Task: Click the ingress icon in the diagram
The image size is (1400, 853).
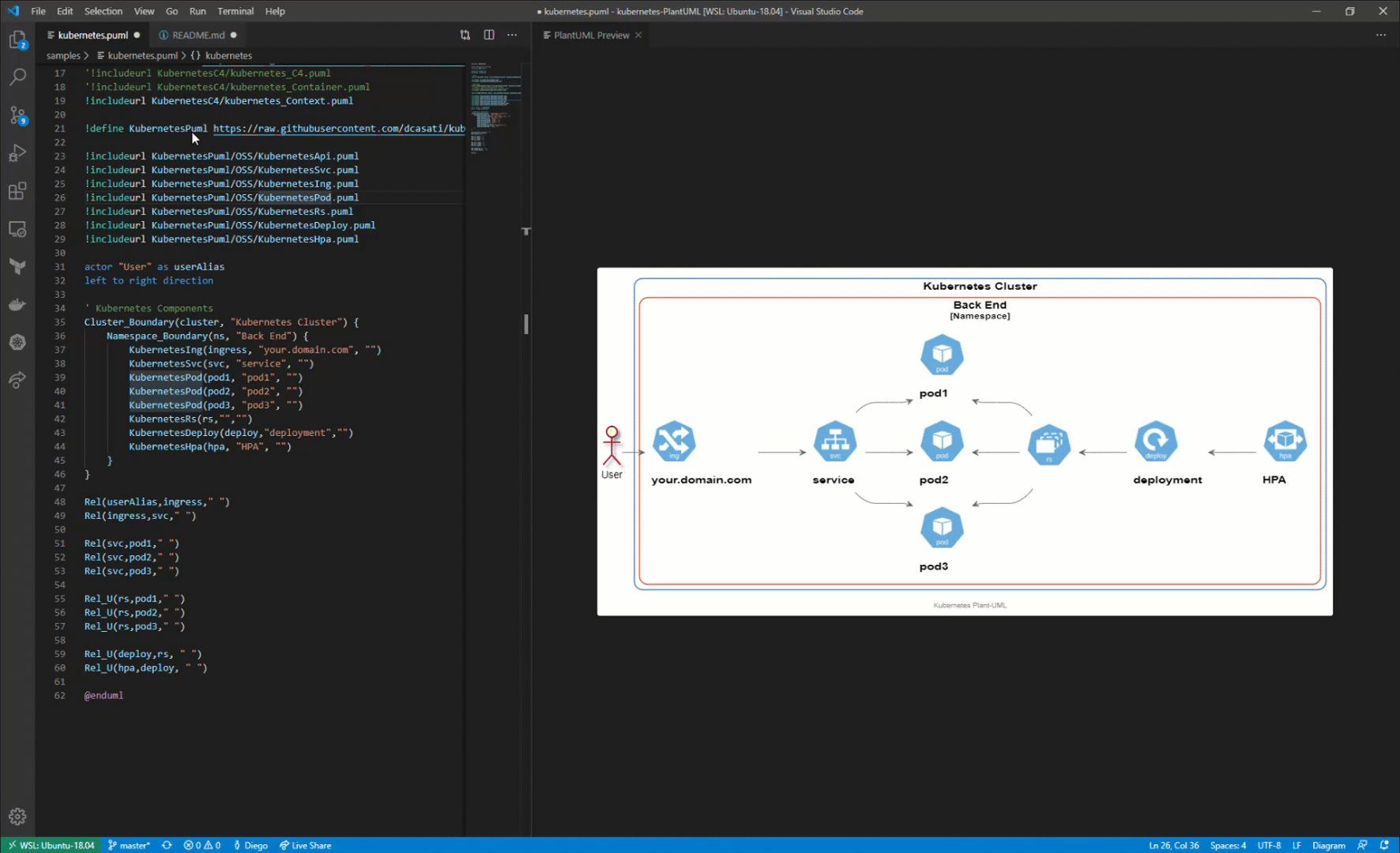Action: click(x=674, y=441)
